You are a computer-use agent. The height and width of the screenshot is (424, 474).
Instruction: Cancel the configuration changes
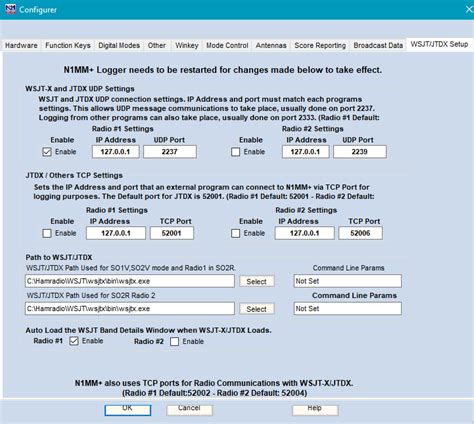pos(189,410)
